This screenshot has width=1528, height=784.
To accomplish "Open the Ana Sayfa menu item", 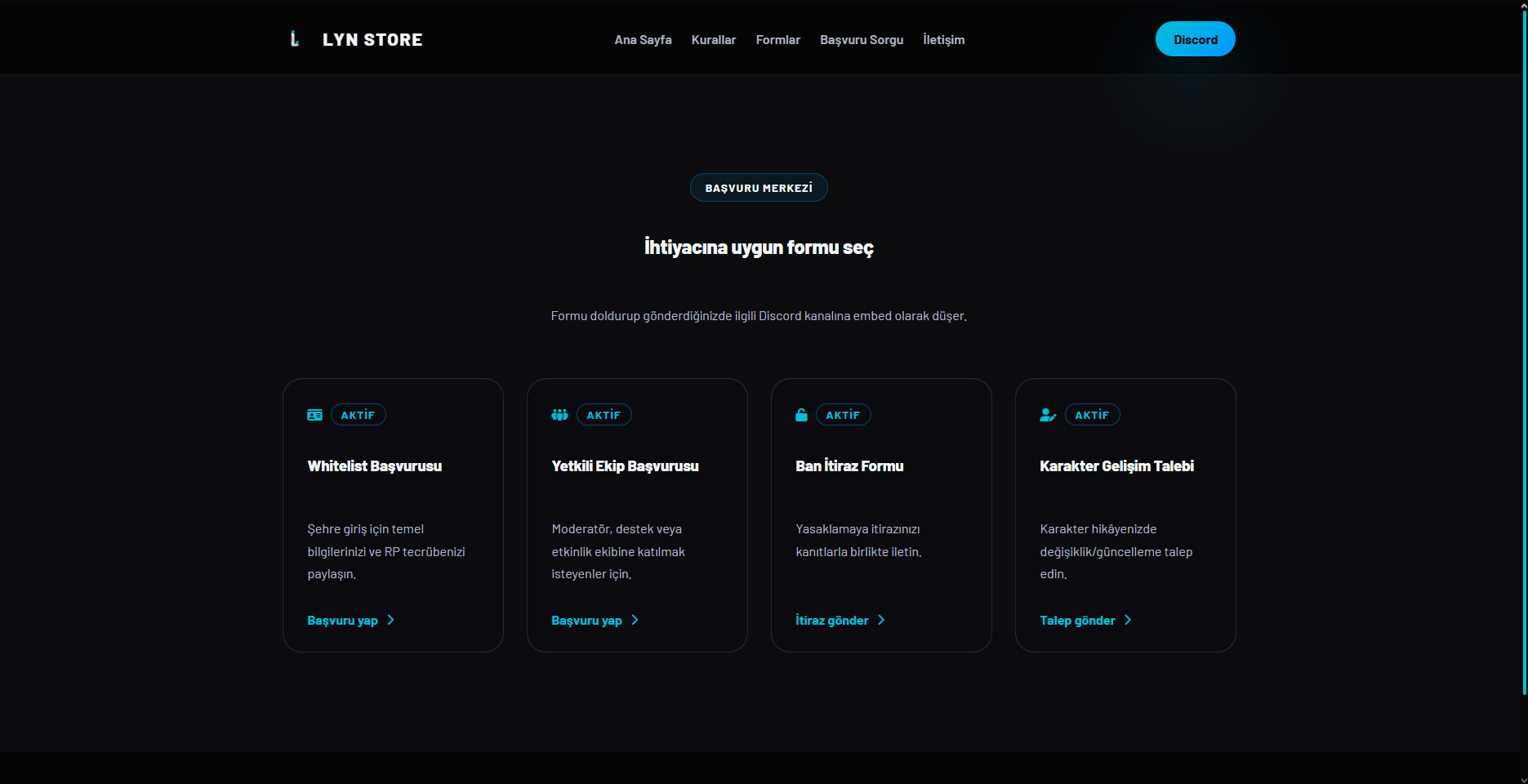I will click(x=643, y=40).
